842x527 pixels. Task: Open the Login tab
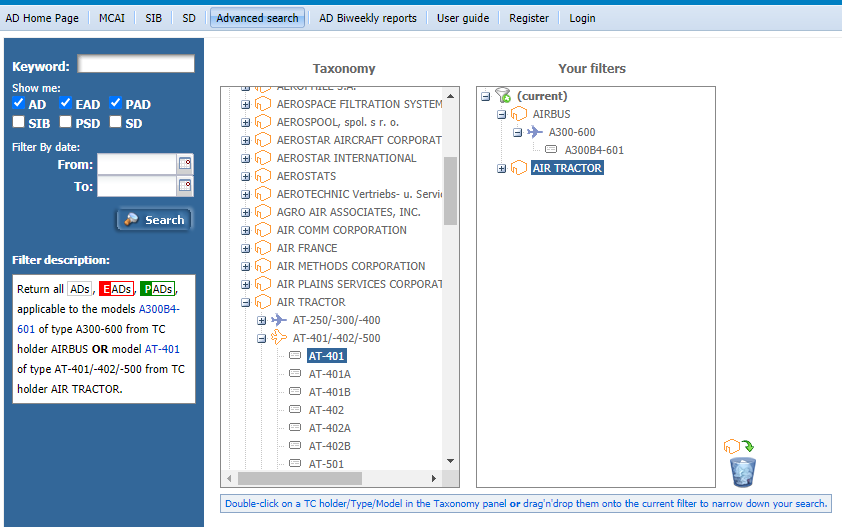[582, 18]
